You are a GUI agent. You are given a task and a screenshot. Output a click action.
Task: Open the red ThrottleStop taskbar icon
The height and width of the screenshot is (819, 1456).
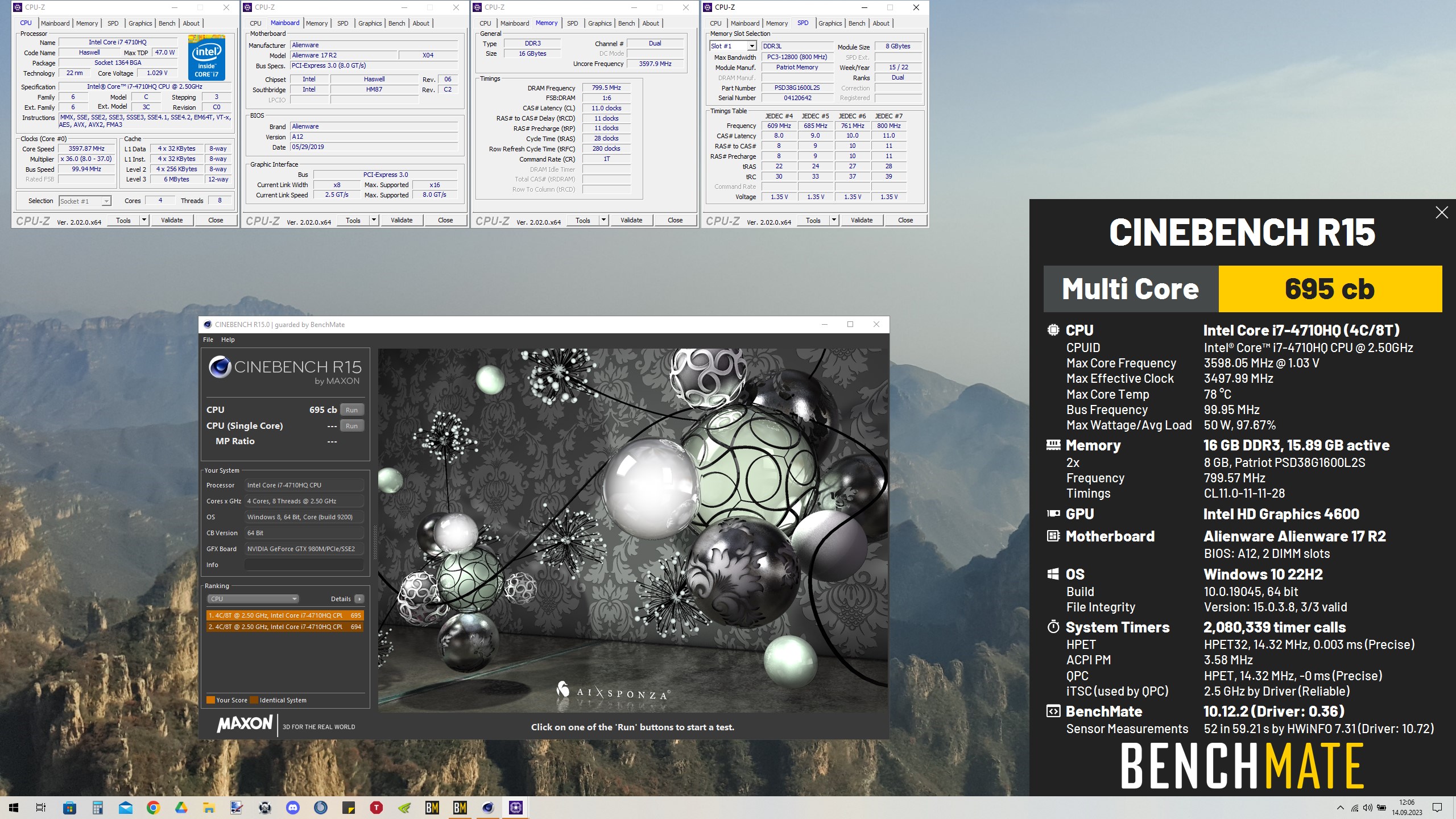[377, 808]
